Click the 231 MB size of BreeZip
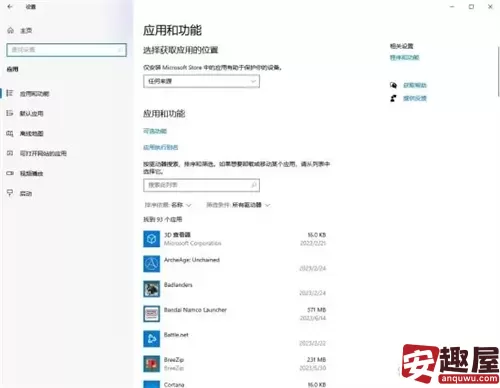 click(x=316, y=360)
